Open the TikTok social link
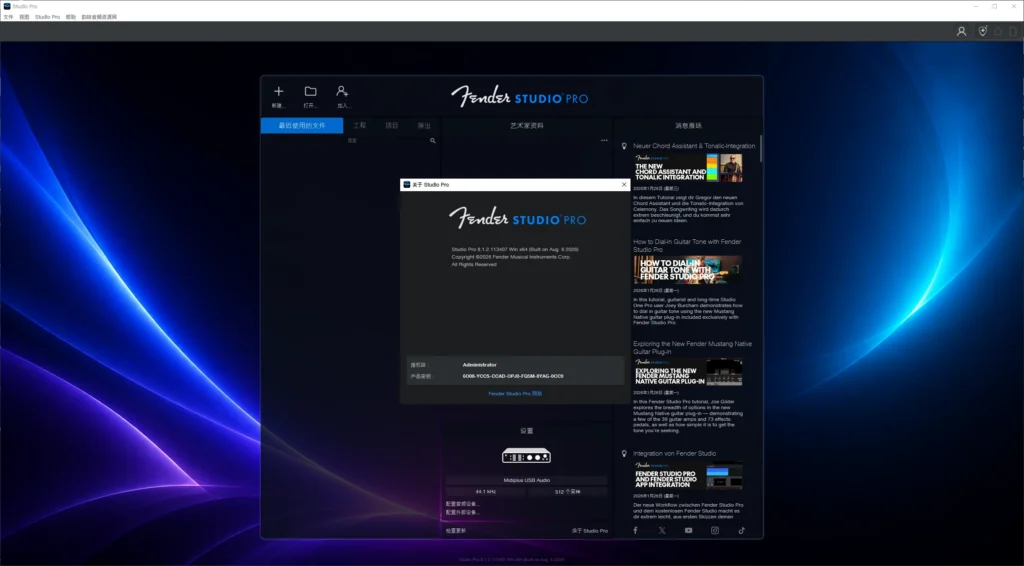The height and width of the screenshot is (566, 1024). coord(742,530)
